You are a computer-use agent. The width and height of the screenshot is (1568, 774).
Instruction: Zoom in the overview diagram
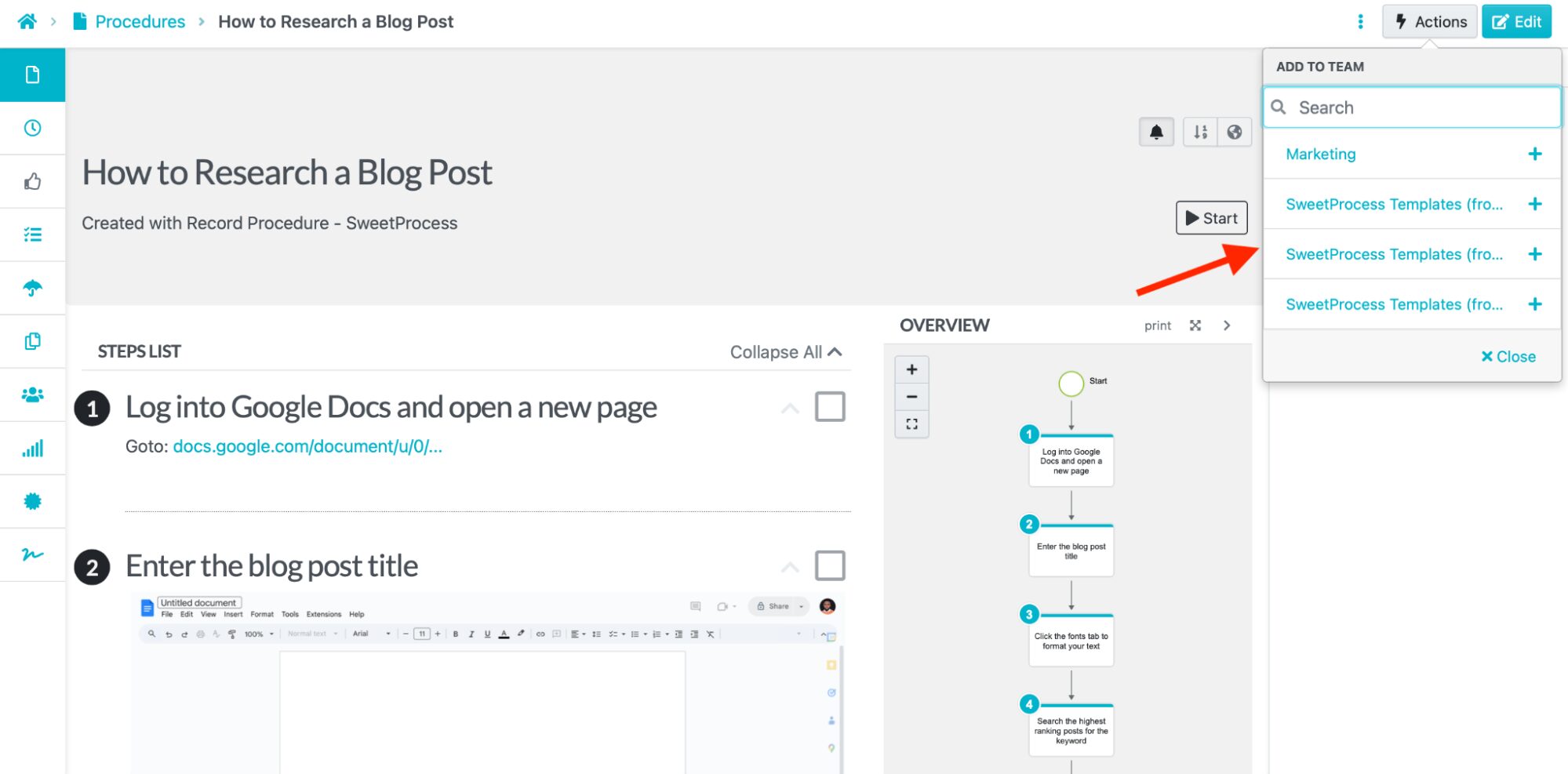911,369
